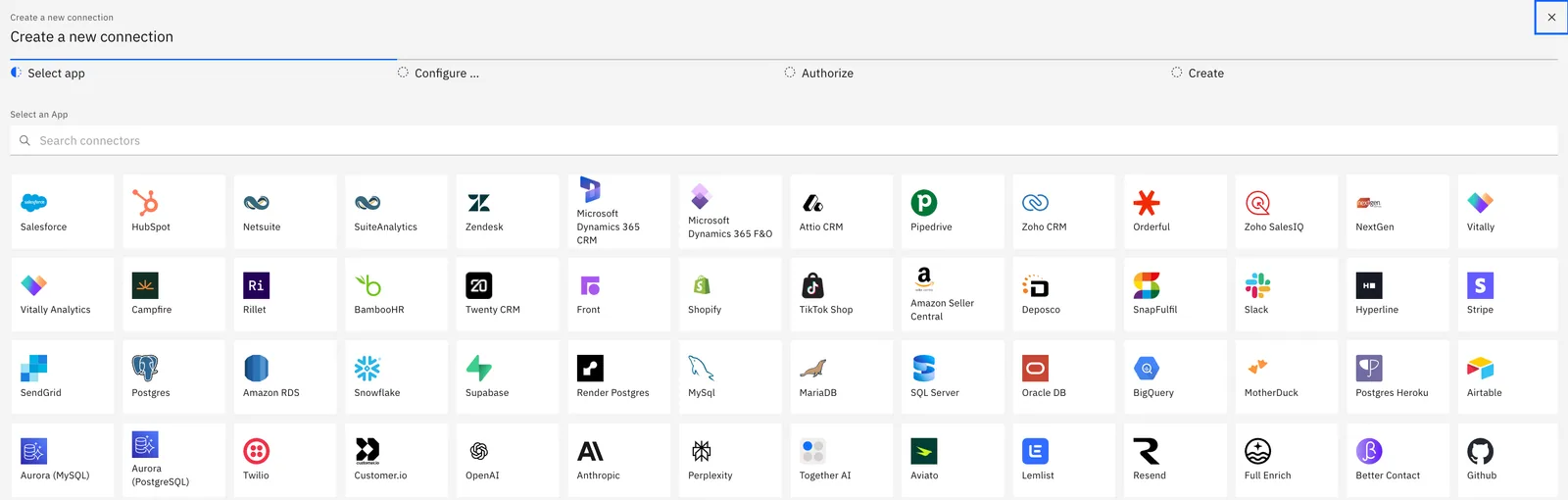
Task: Pick the Together AI icon
Action: pyautogui.click(x=813, y=451)
